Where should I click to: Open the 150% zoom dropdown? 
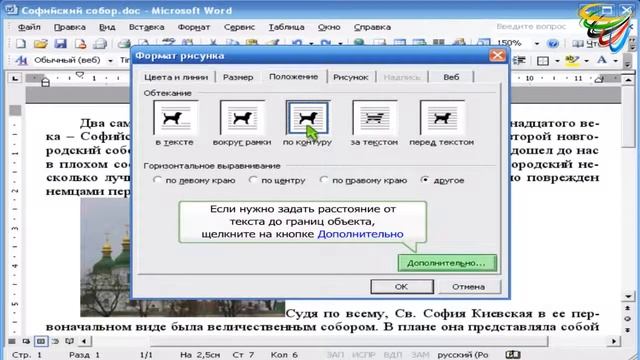tap(536, 43)
